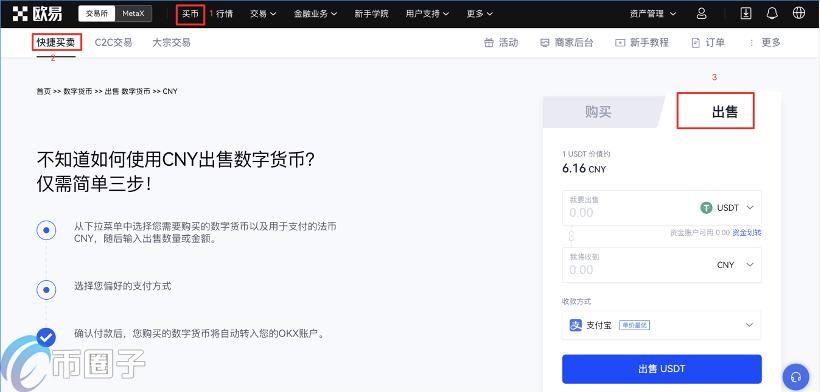Click the 出售 USDT button

pos(662,369)
